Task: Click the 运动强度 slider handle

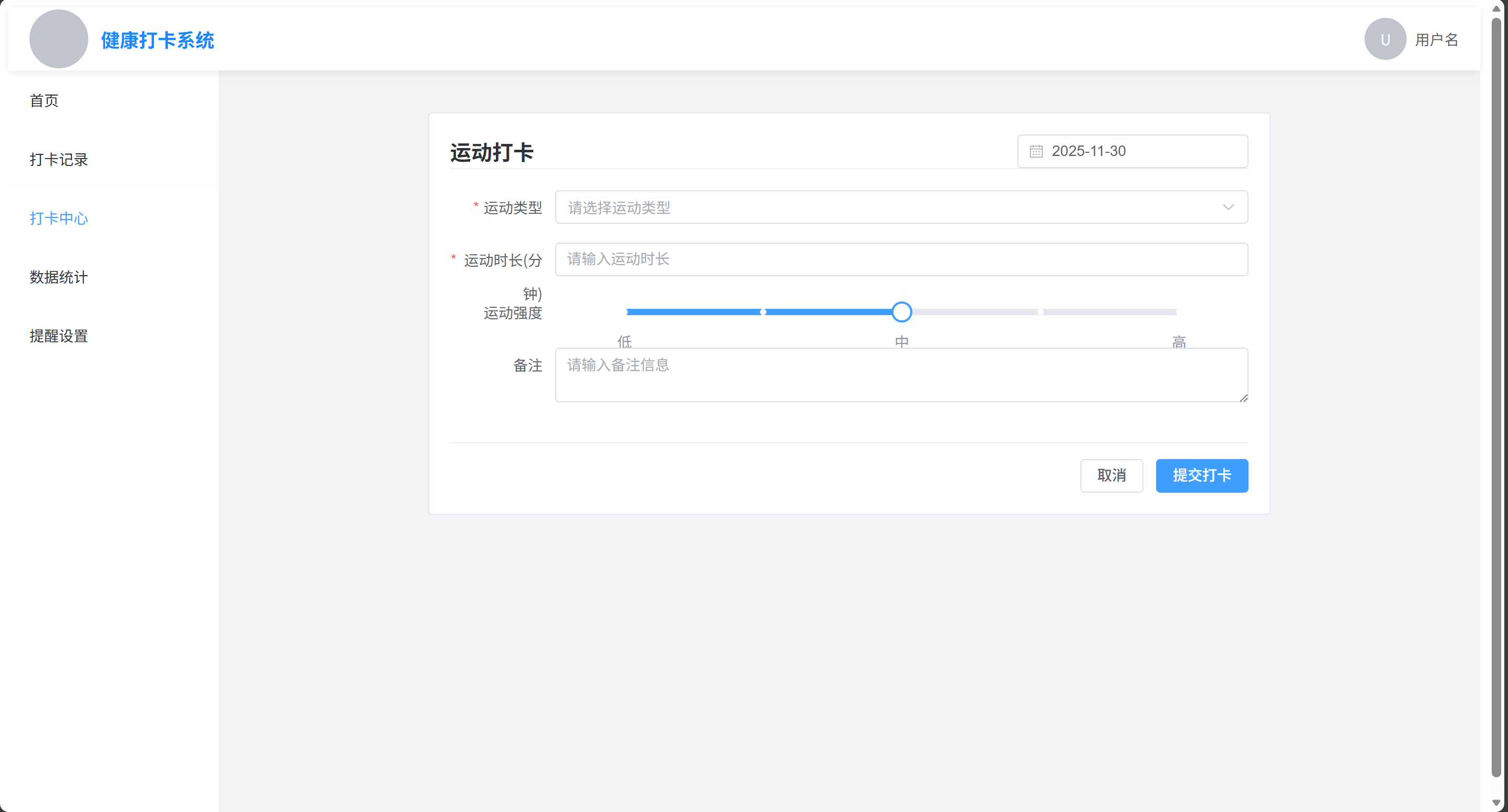Action: (x=901, y=312)
